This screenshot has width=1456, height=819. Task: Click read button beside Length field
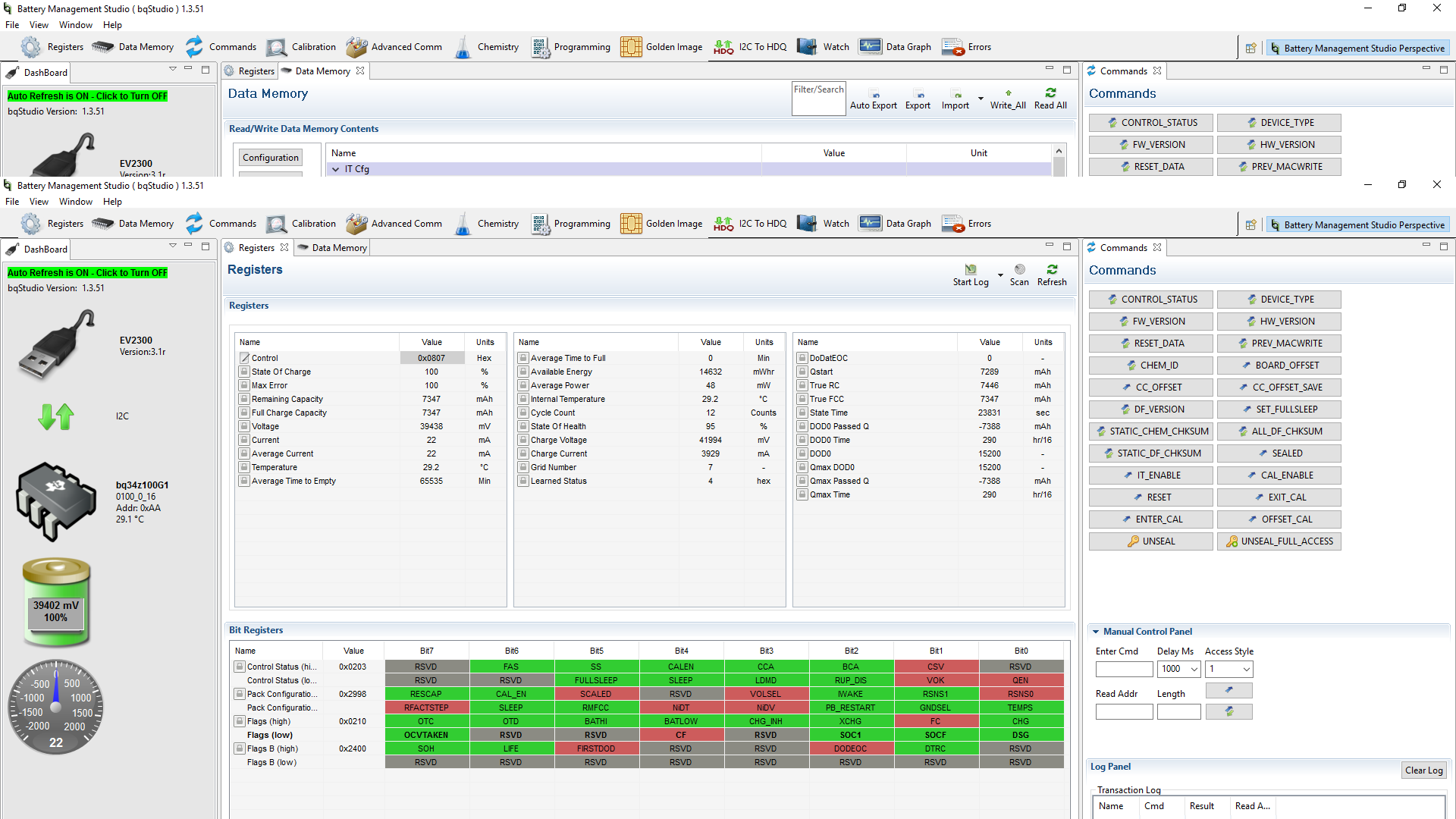click(1229, 711)
